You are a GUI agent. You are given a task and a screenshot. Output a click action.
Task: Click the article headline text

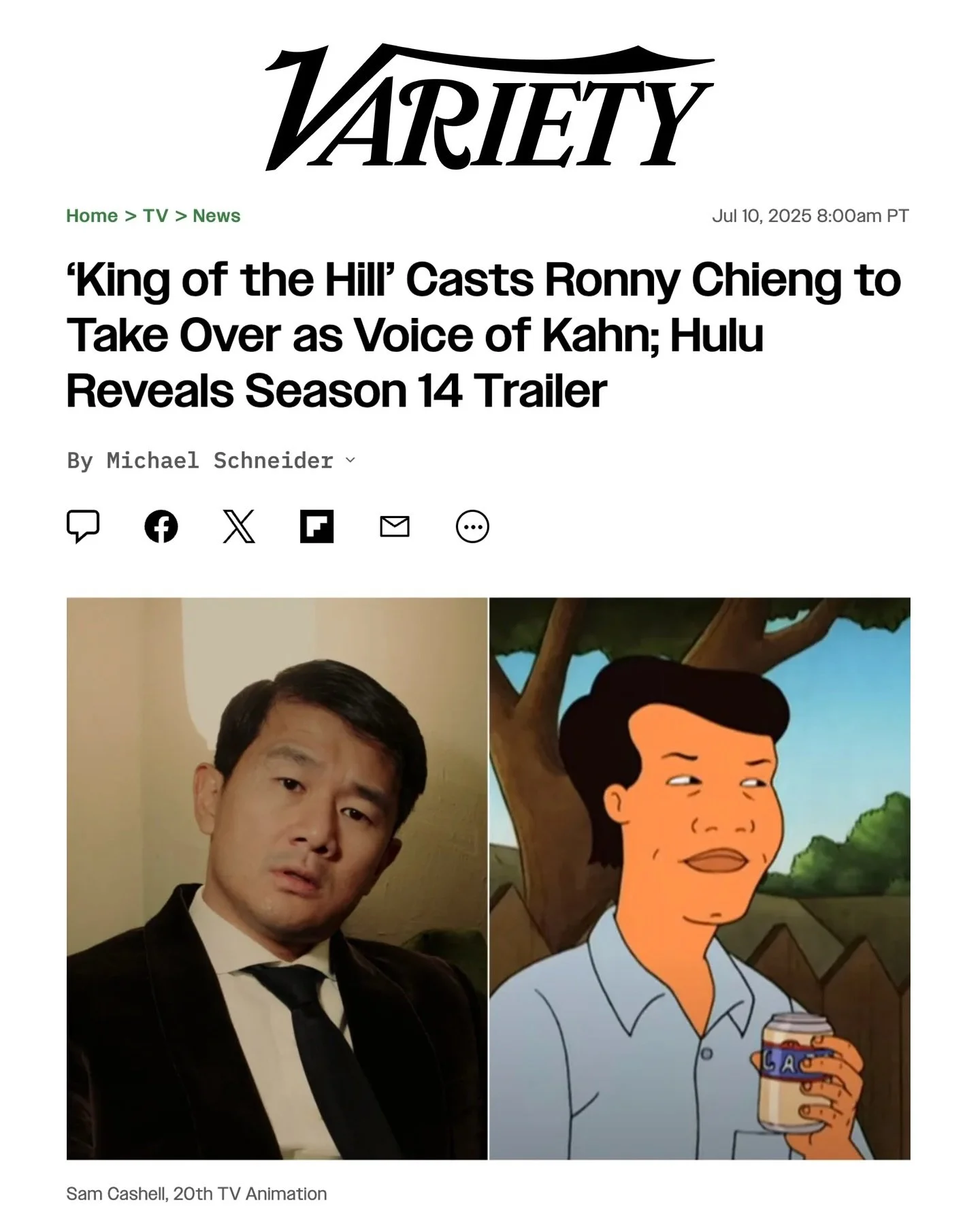click(x=484, y=335)
